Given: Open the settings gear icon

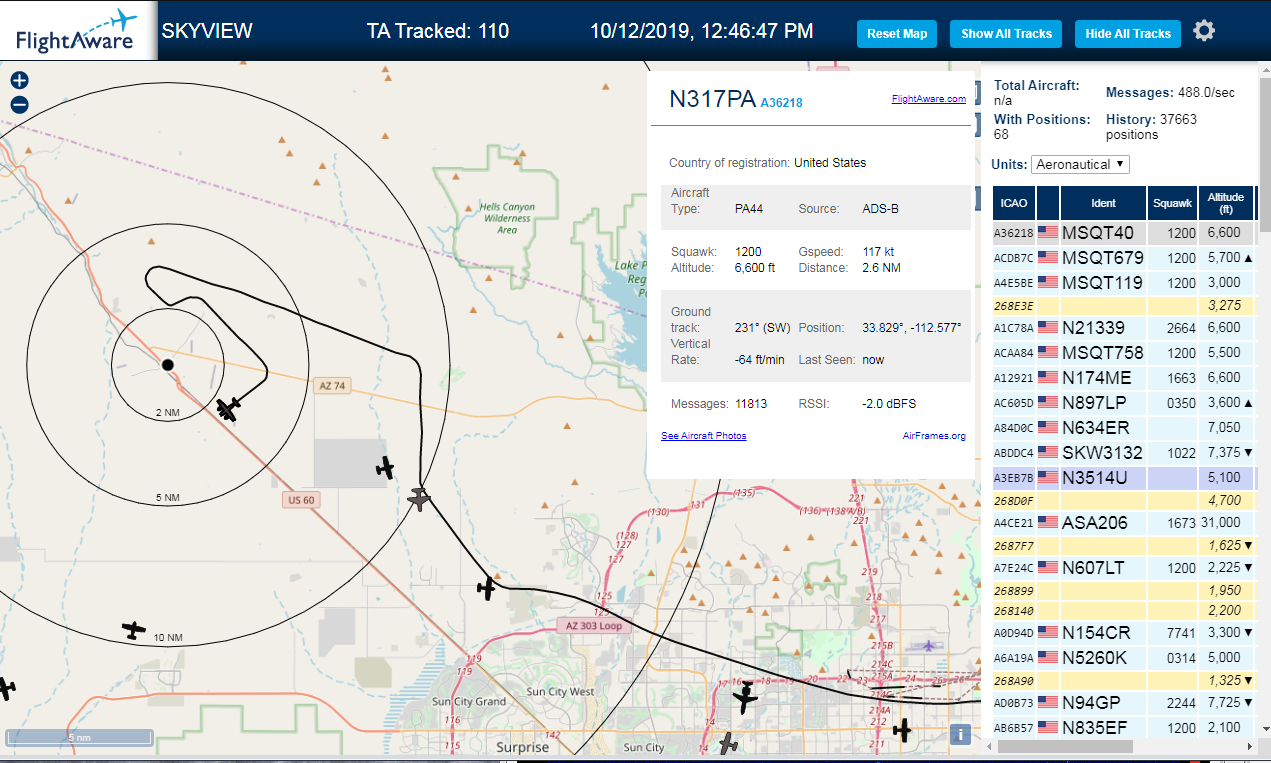Looking at the screenshot, I should pos(1204,31).
